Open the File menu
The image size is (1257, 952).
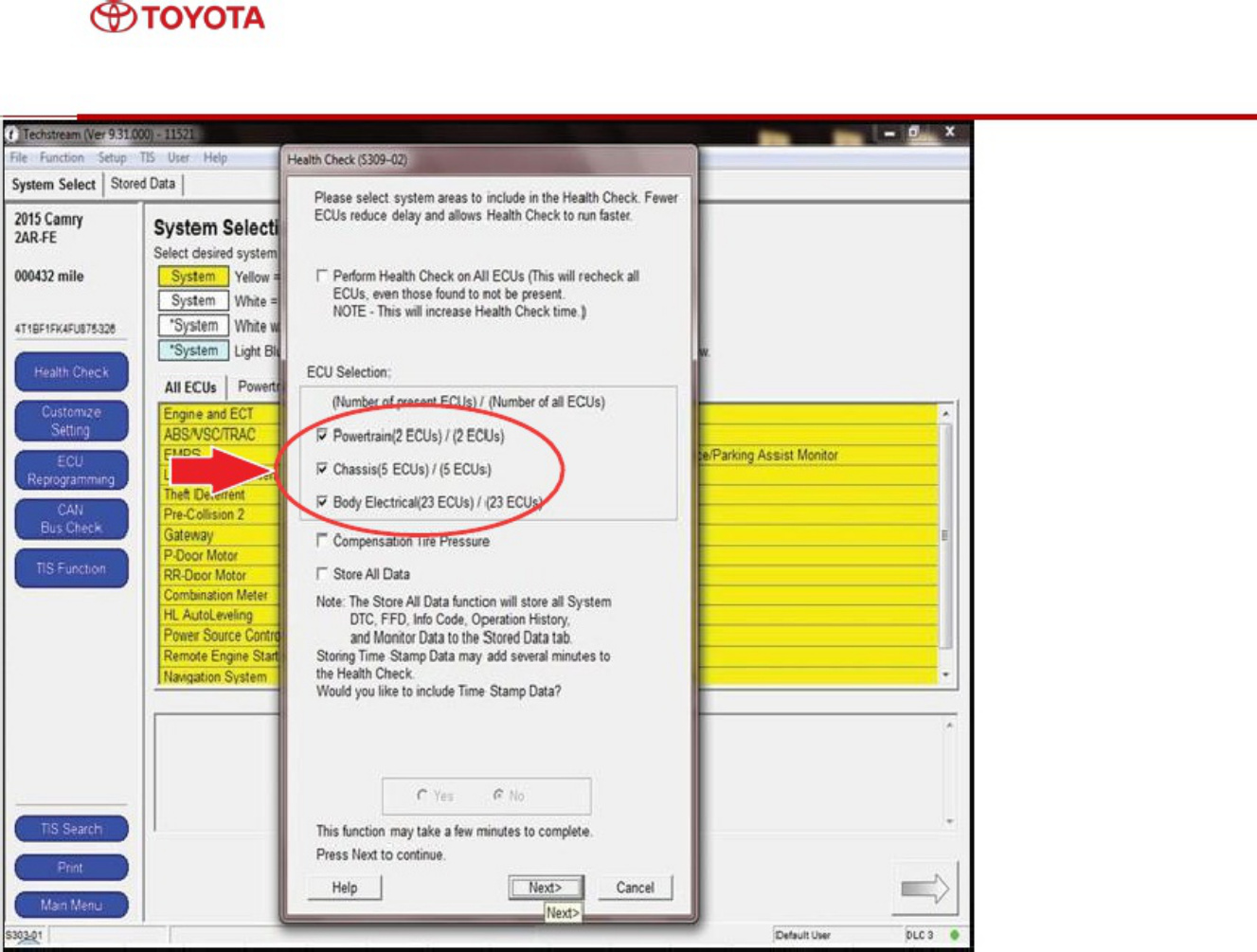pos(19,158)
